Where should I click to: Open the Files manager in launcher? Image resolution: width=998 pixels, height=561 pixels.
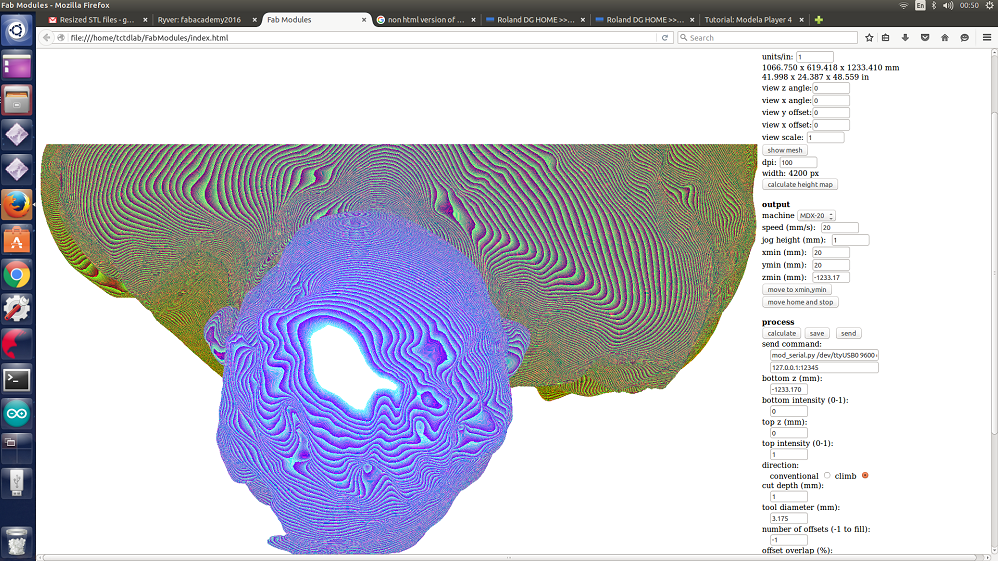click(x=17, y=100)
